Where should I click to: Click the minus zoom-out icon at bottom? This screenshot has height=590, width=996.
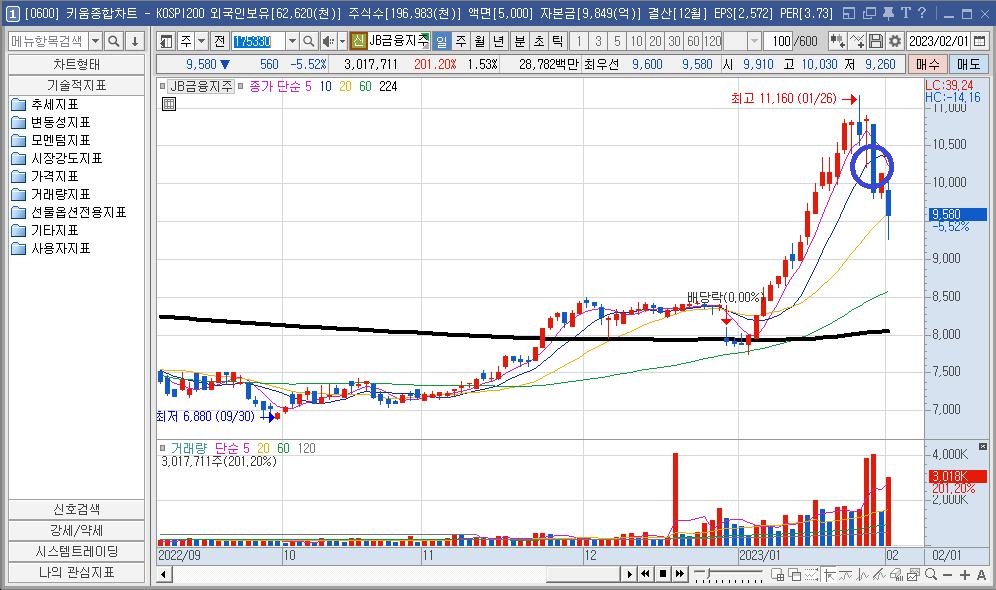pos(948,574)
